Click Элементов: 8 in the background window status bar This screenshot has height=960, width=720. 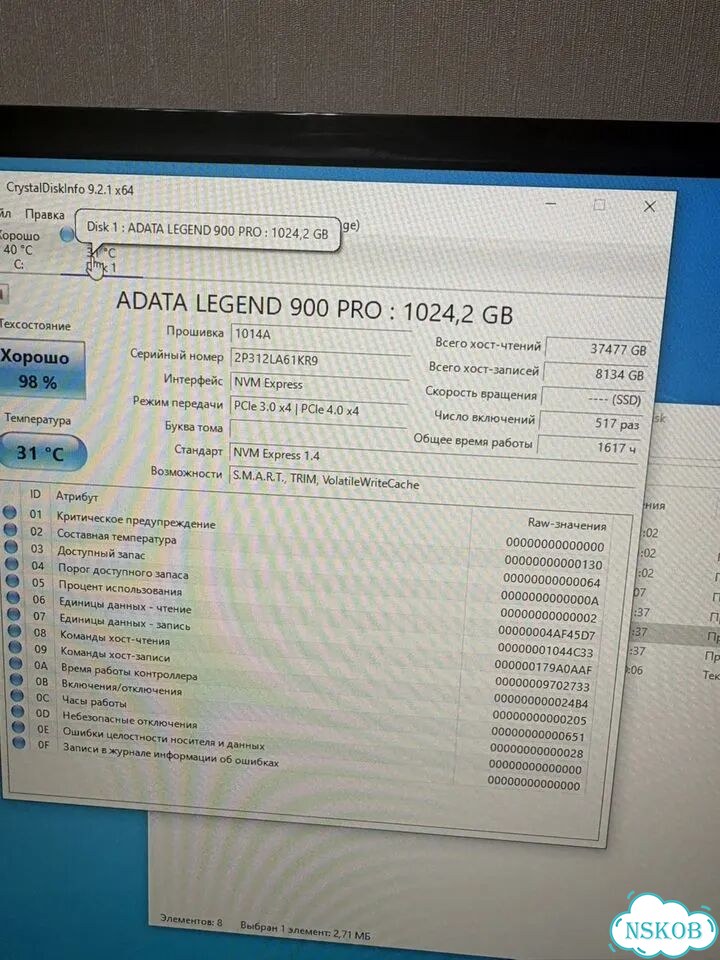click(191, 920)
